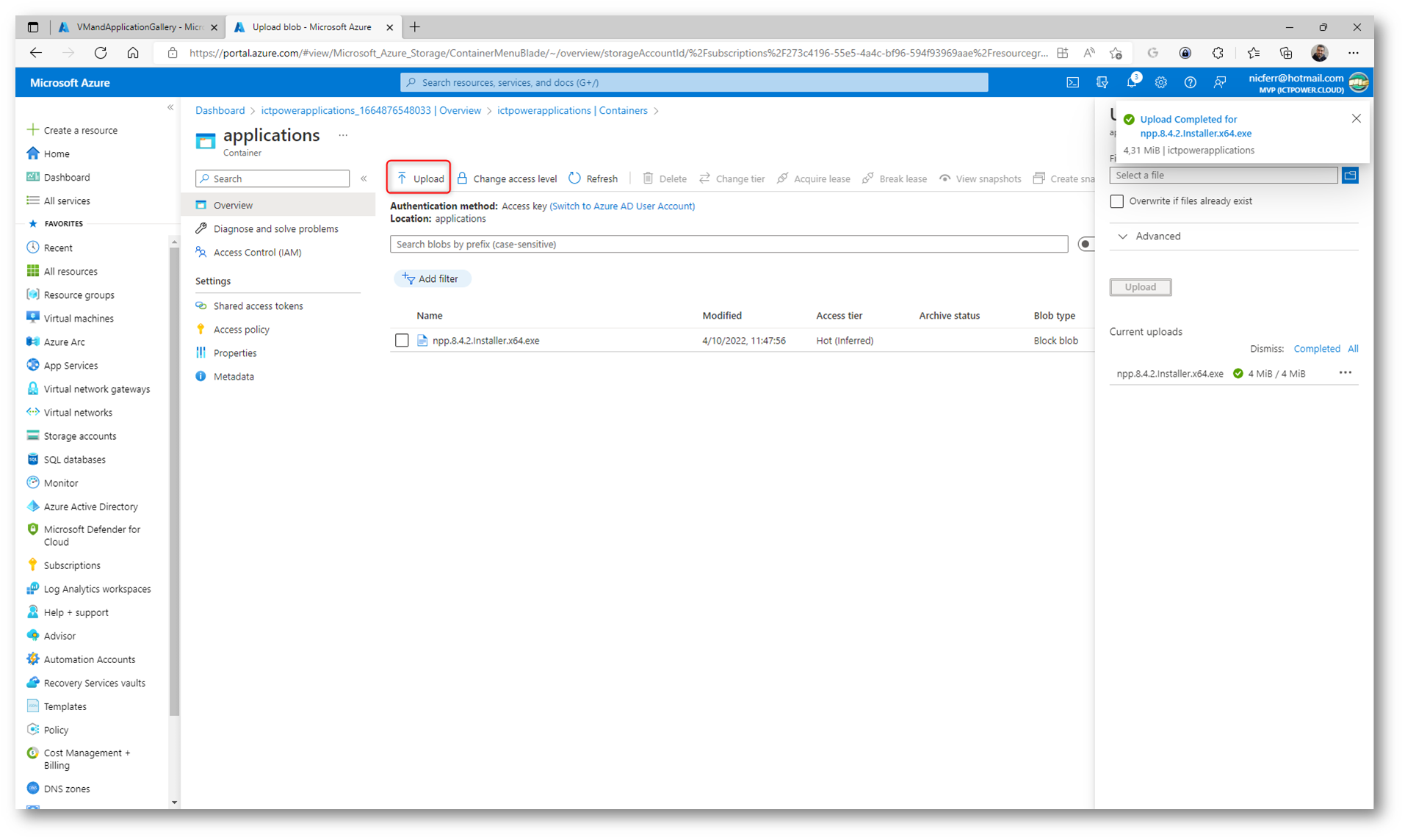Click the Azure global search bar
The width and height of the screenshot is (1405, 840).
pyautogui.click(x=694, y=82)
